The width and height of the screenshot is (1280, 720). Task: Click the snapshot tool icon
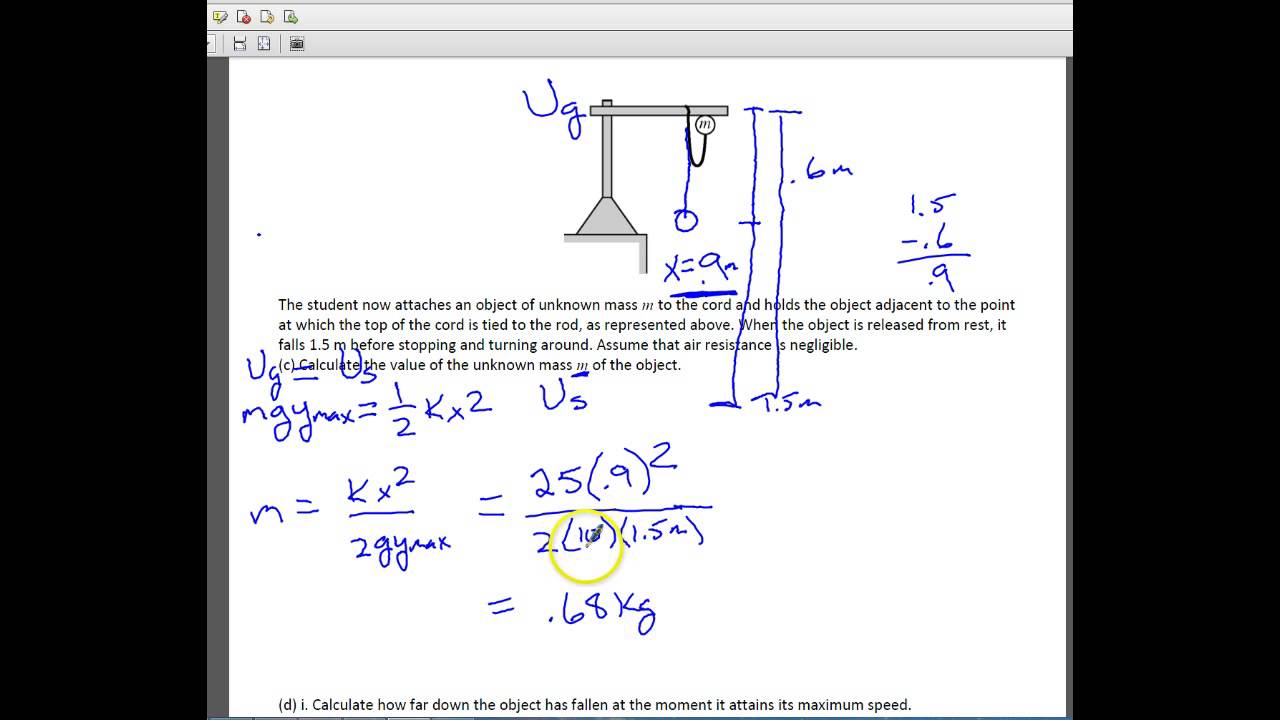[297, 43]
